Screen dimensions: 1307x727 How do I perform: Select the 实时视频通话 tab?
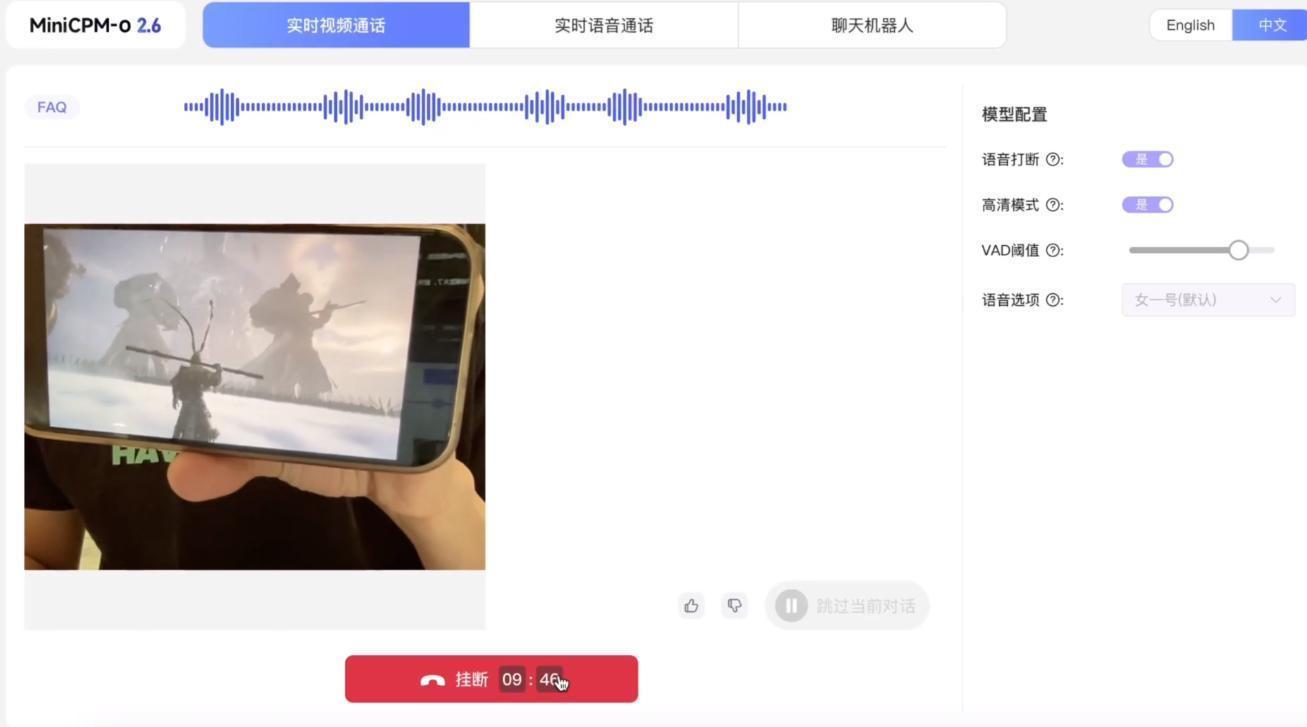pos(336,25)
